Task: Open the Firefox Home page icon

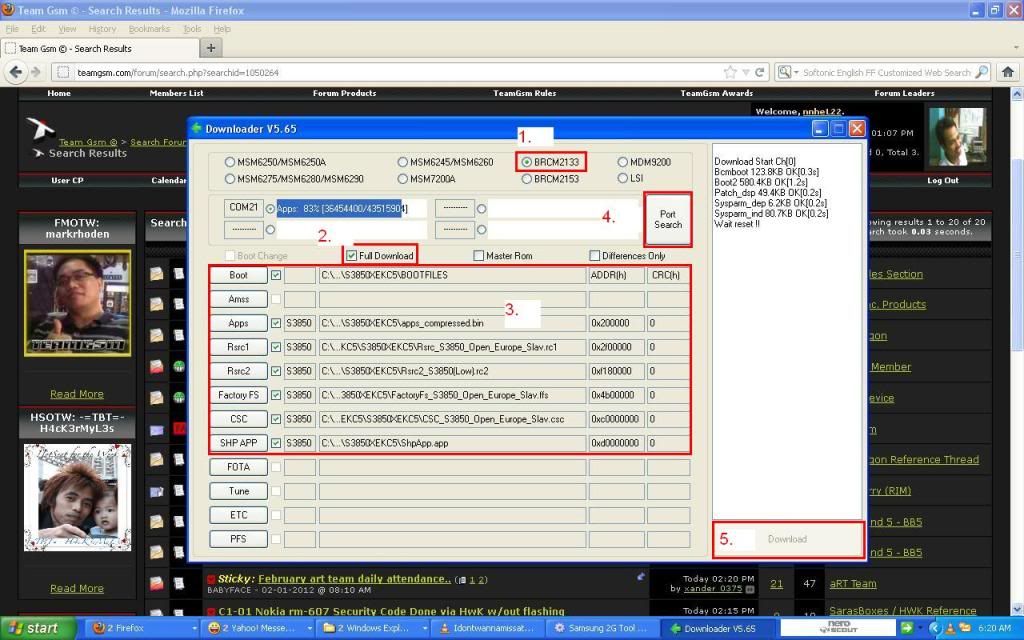Action: 1008,72
